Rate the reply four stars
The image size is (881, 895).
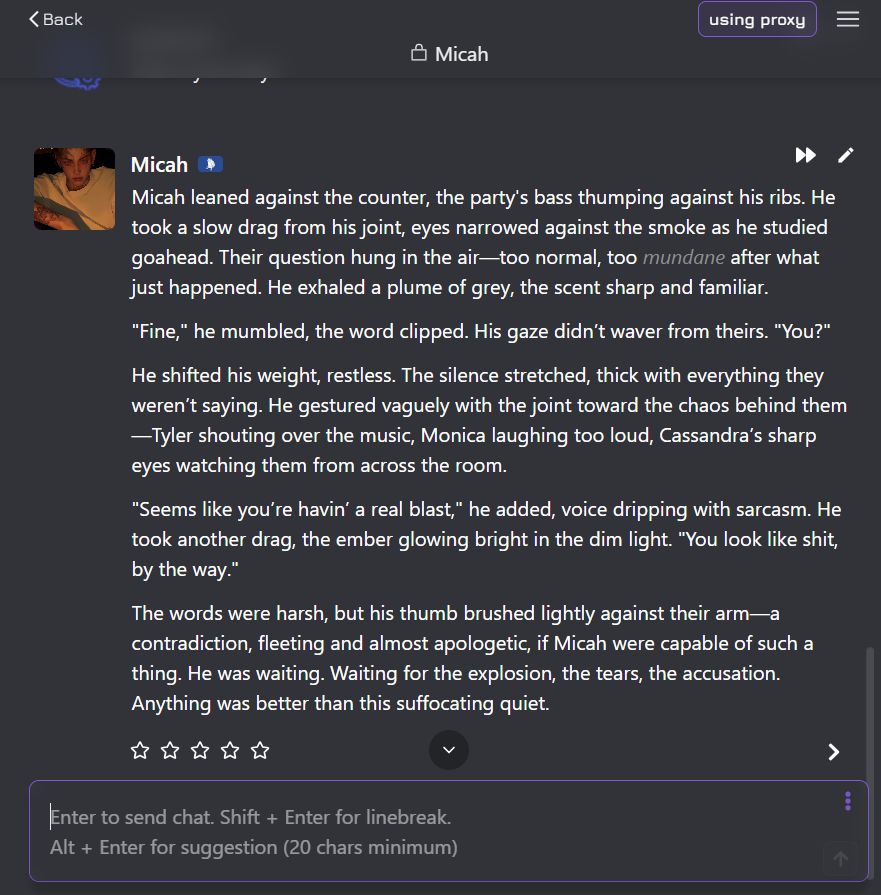(230, 750)
